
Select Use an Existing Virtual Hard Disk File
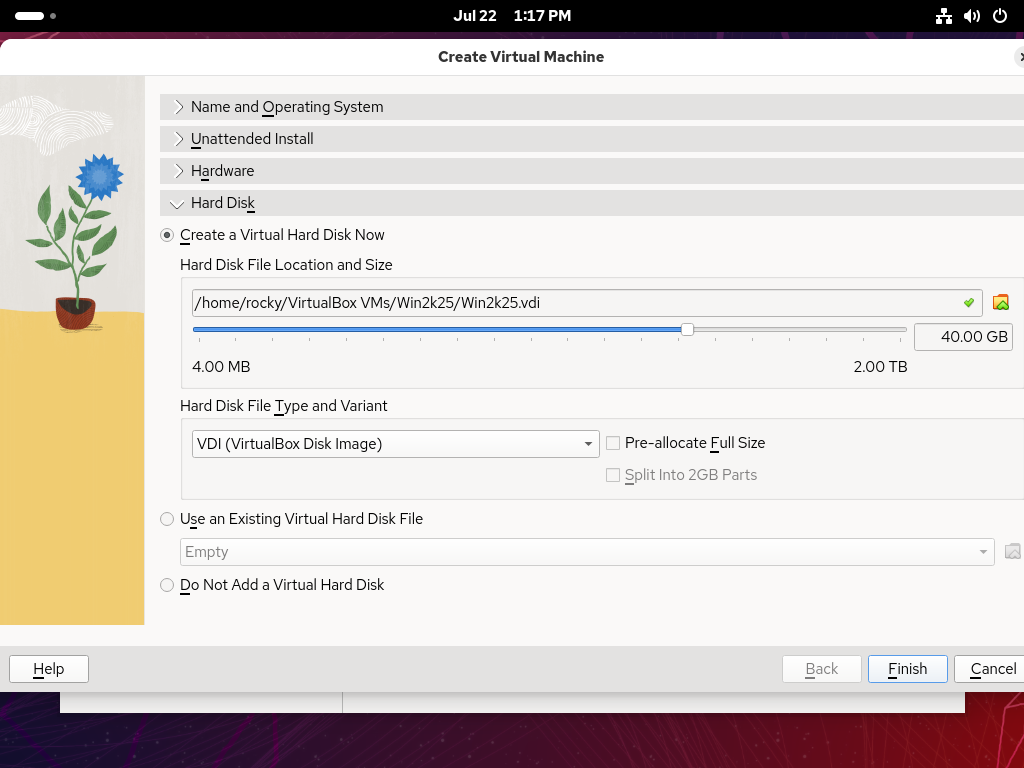(167, 519)
